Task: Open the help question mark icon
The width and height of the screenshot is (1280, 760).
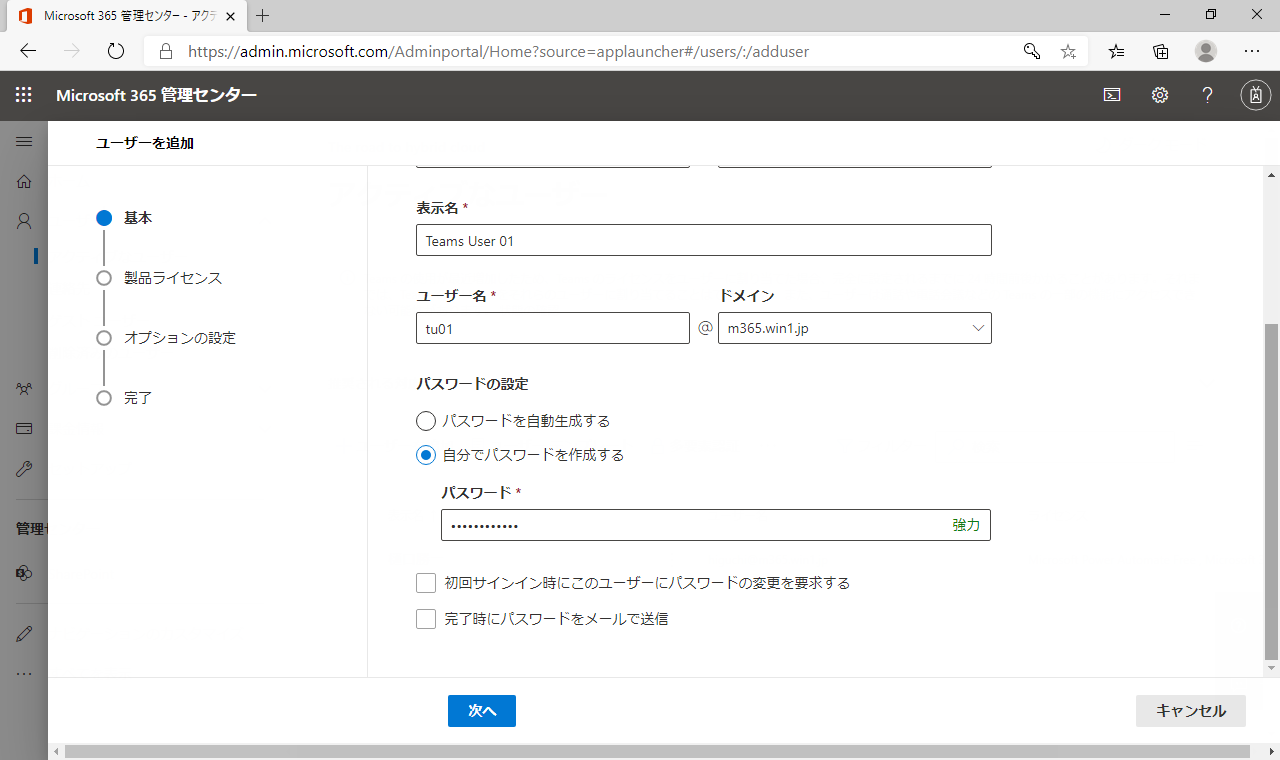Action: coord(1208,95)
